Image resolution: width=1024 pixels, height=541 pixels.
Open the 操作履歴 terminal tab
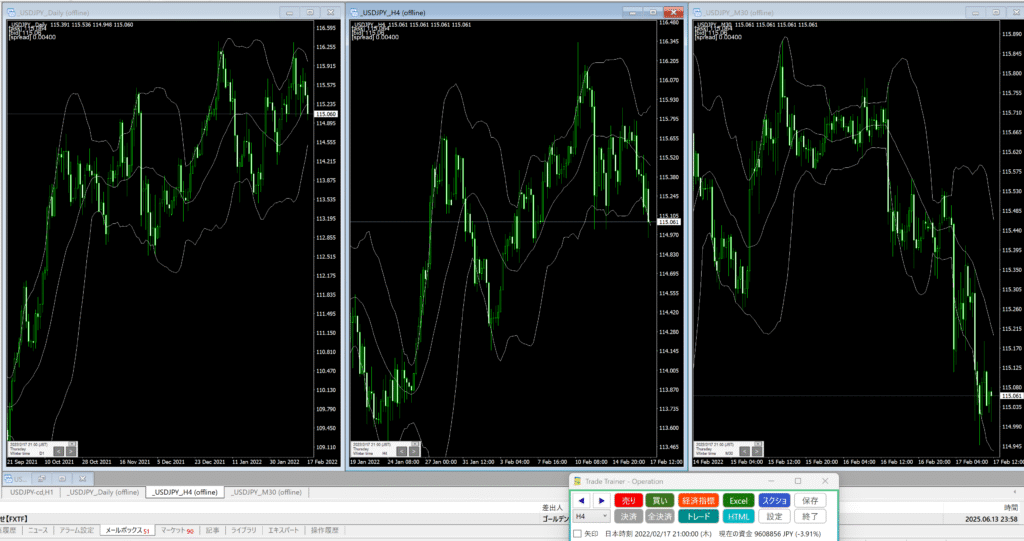pos(325,531)
